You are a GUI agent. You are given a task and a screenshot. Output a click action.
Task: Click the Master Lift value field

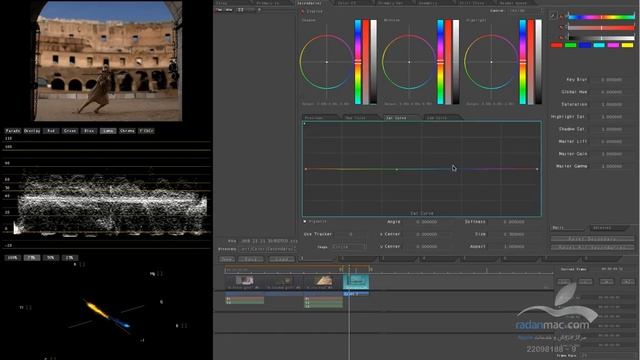pos(611,142)
